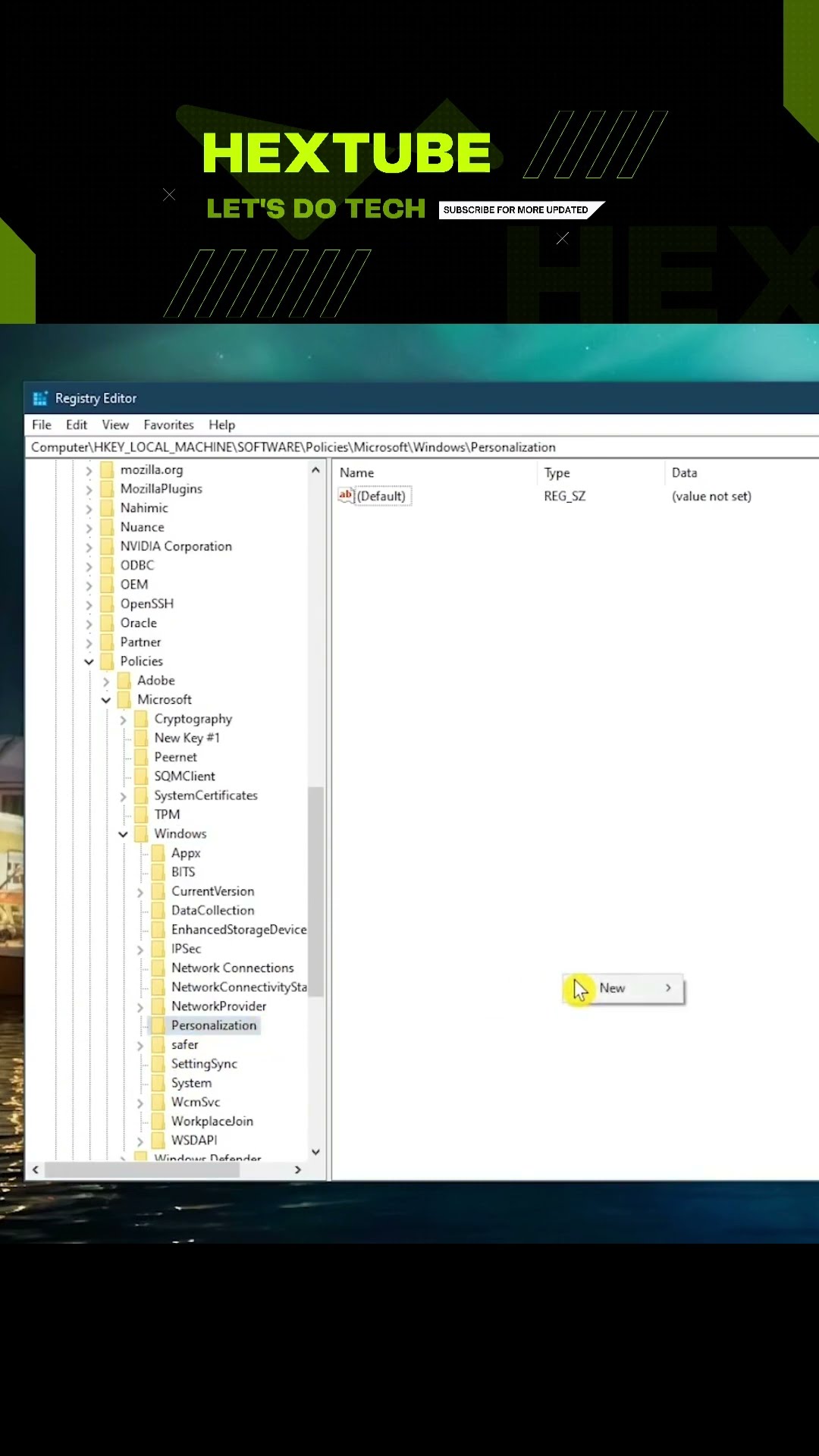Click the horizontal scroll left arrow

coord(36,1170)
